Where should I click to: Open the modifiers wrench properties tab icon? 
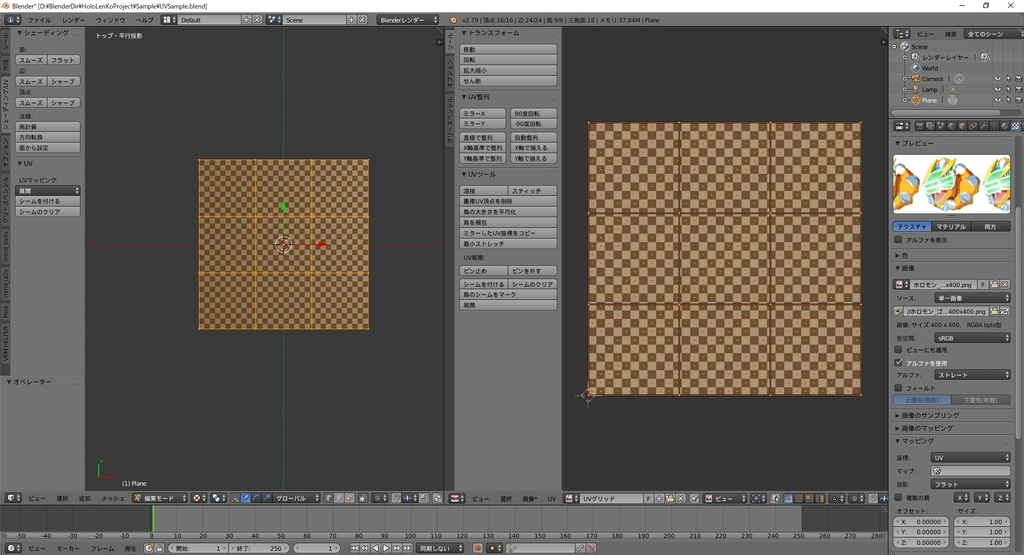click(984, 126)
